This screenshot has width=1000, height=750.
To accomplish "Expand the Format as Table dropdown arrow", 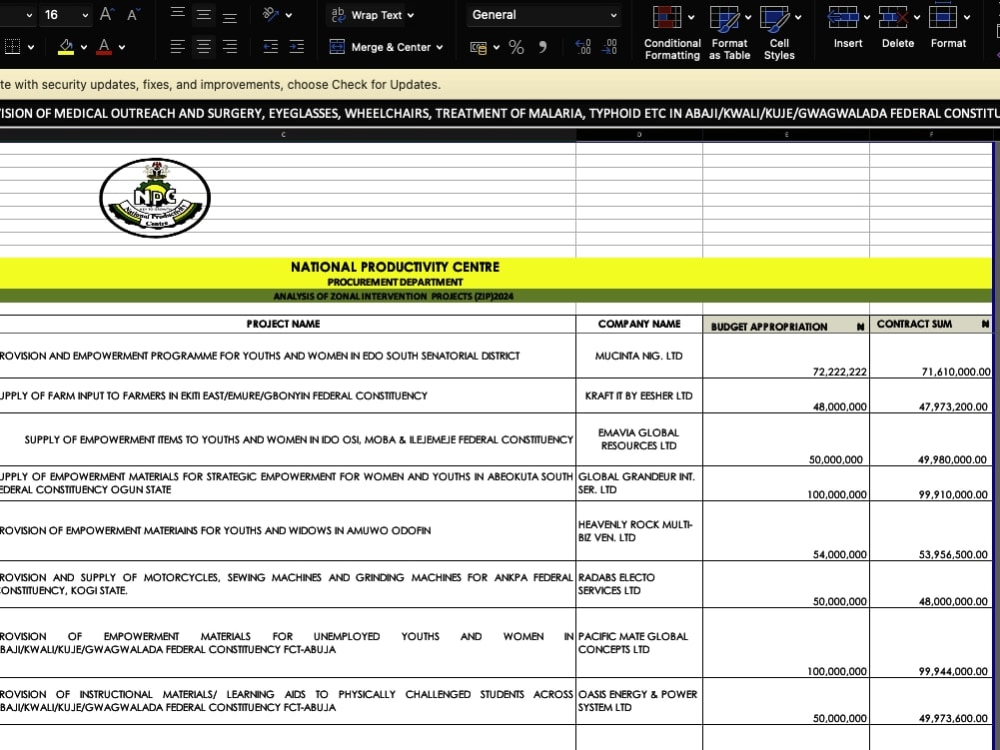I will 748,17.
